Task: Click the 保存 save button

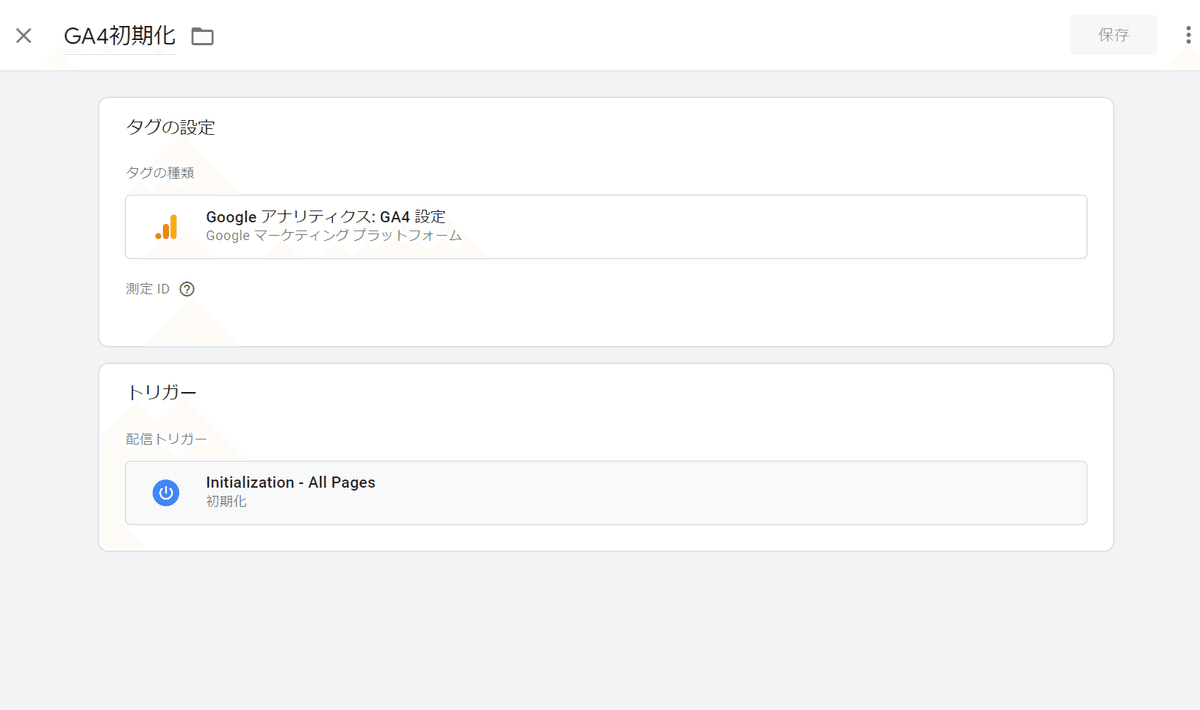Action: tap(1113, 35)
